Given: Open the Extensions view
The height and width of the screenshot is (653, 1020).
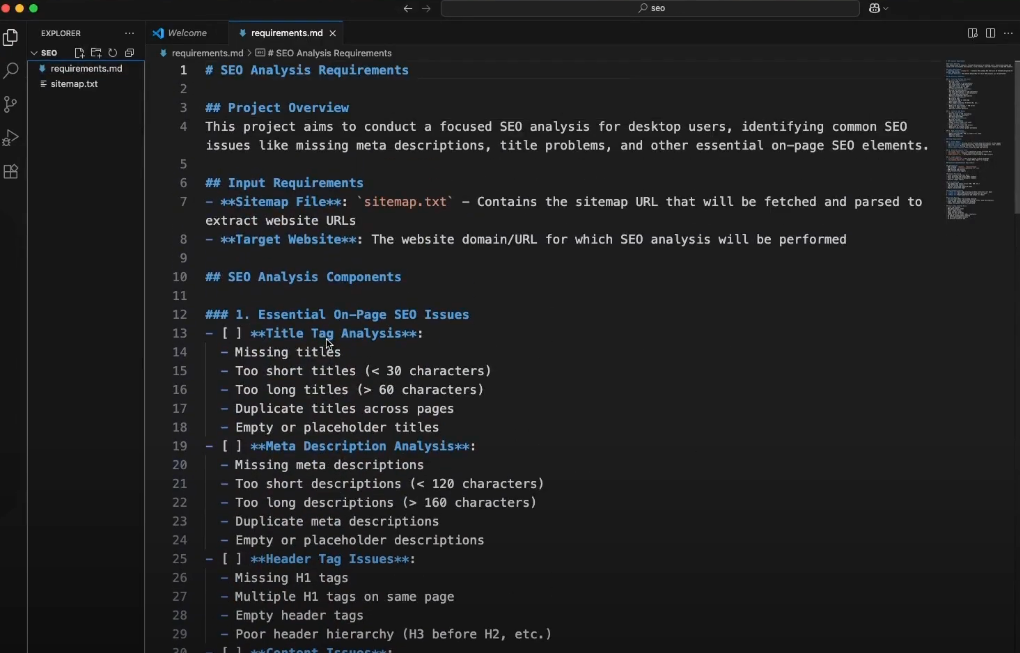Looking at the screenshot, I should [11, 171].
